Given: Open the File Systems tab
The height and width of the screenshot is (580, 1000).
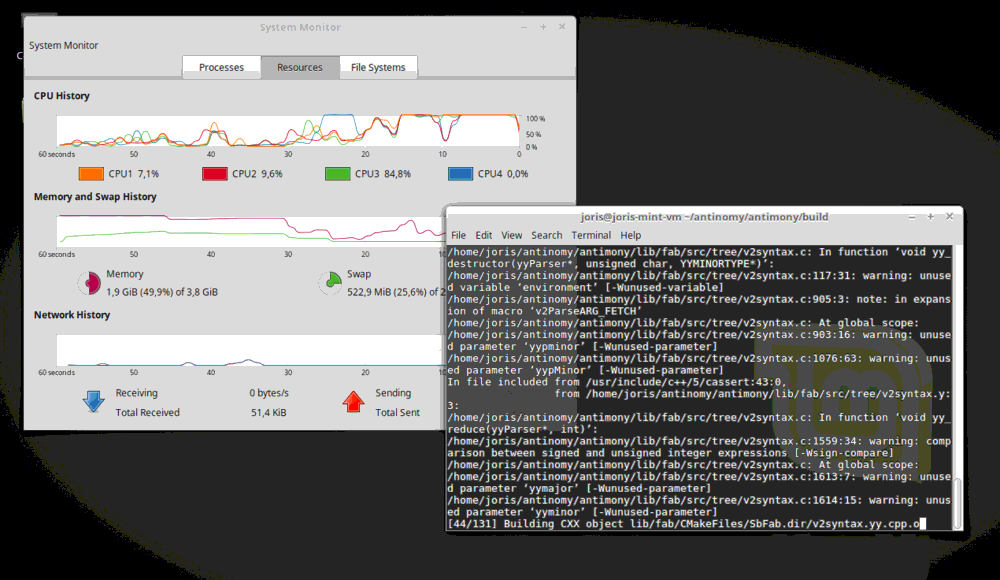Looking at the screenshot, I should pyautogui.click(x=378, y=67).
